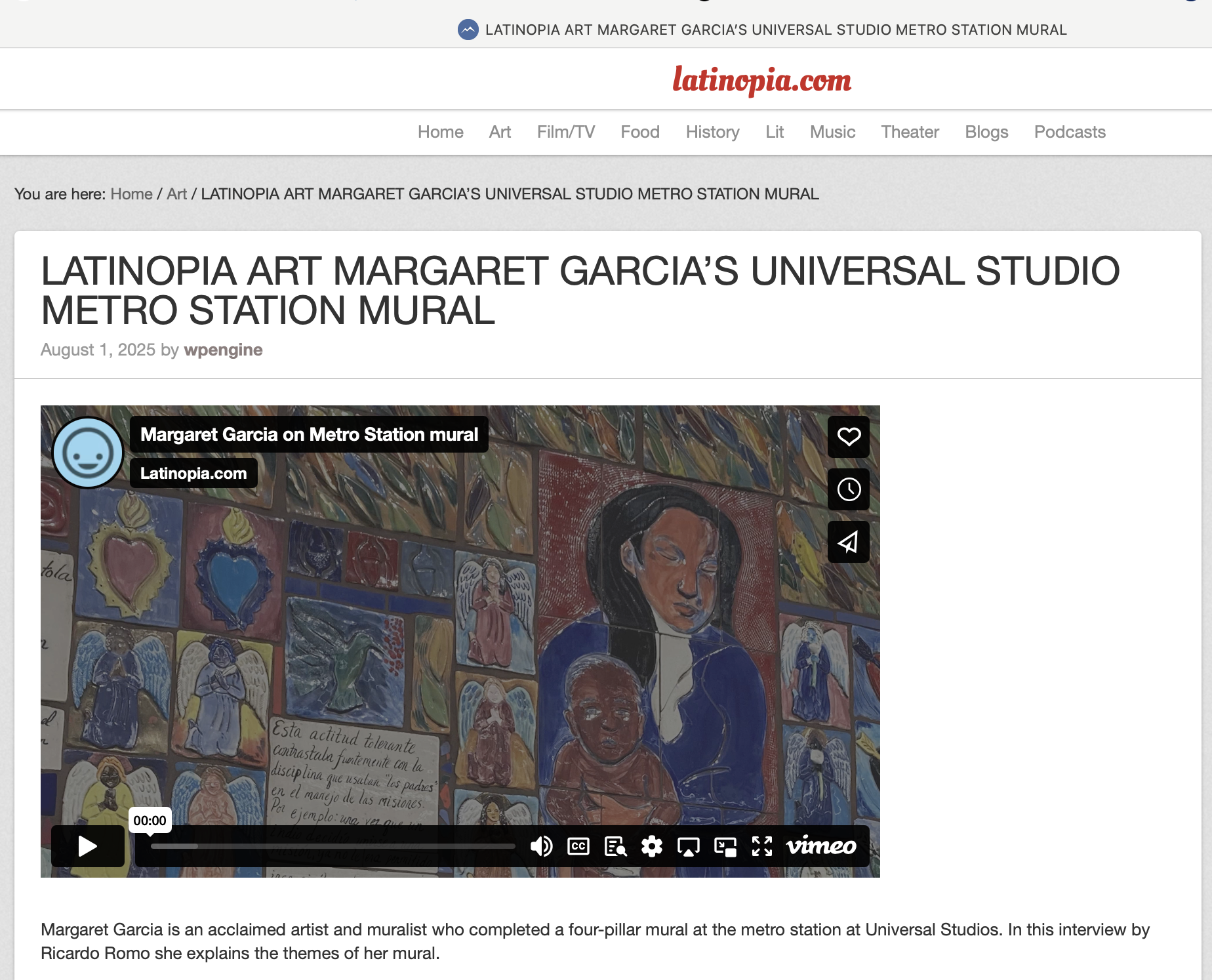The width and height of the screenshot is (1212, 980).
Task: Enter fullscreen mode in video player
Action: coord(762,846)
